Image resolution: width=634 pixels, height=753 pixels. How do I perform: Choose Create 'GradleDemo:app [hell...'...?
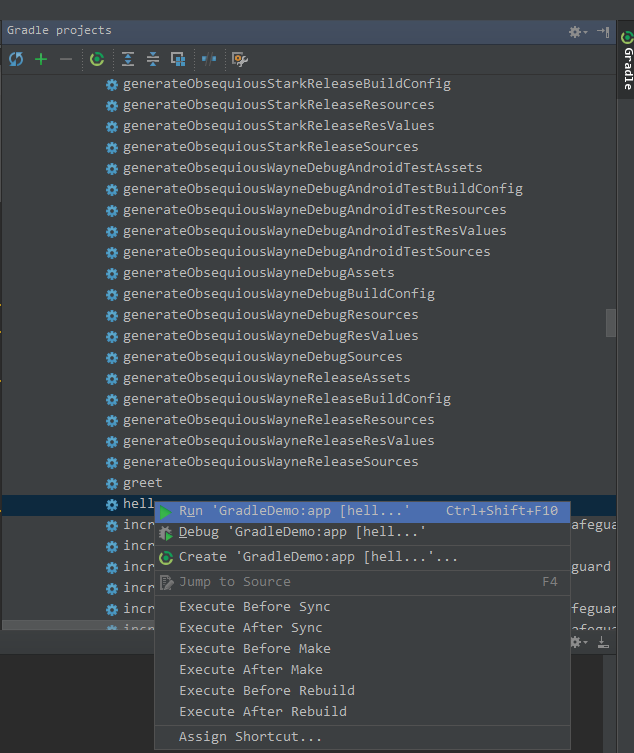tap(362, 557)
